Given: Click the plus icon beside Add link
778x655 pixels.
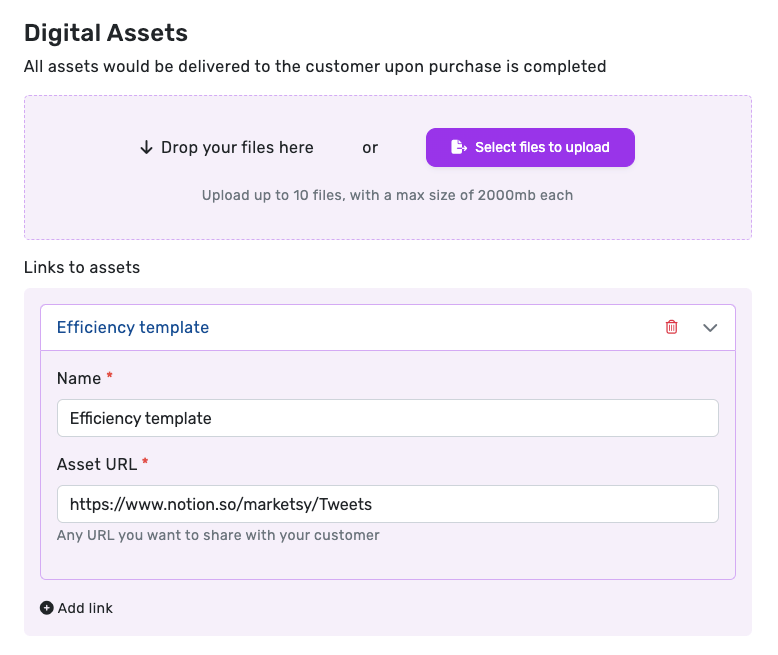Looking at the screenshot, I should (x=47, y=608).
